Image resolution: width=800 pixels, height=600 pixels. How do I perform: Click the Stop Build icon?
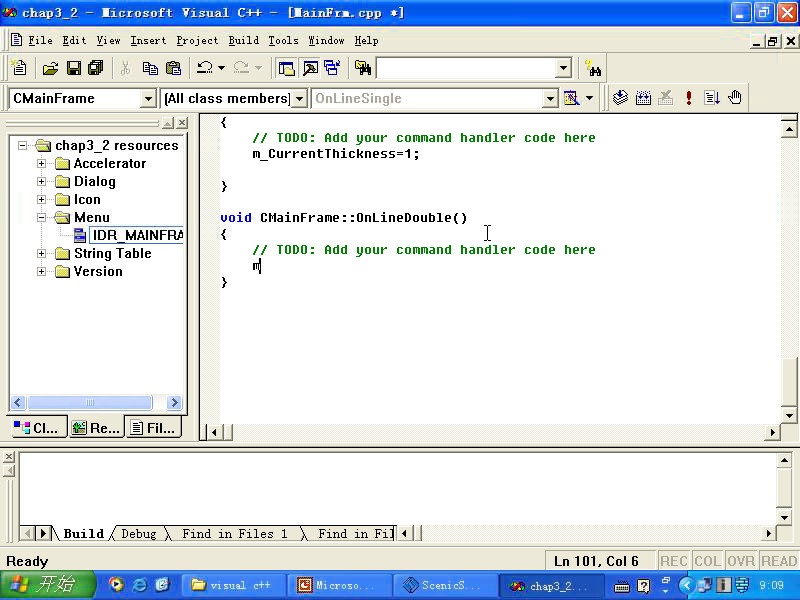pyautogui.click(x=665, y=97)
